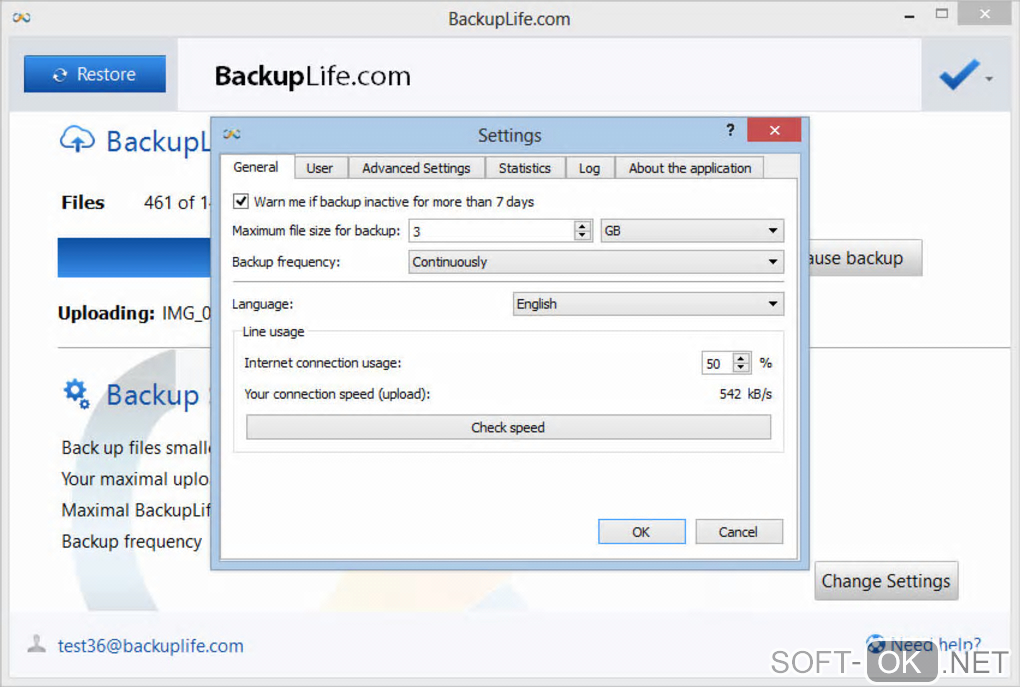The height and width of the screenshot is (687, 1020).
Task: Click the Uploading label in main window
Action: point(106,313)
